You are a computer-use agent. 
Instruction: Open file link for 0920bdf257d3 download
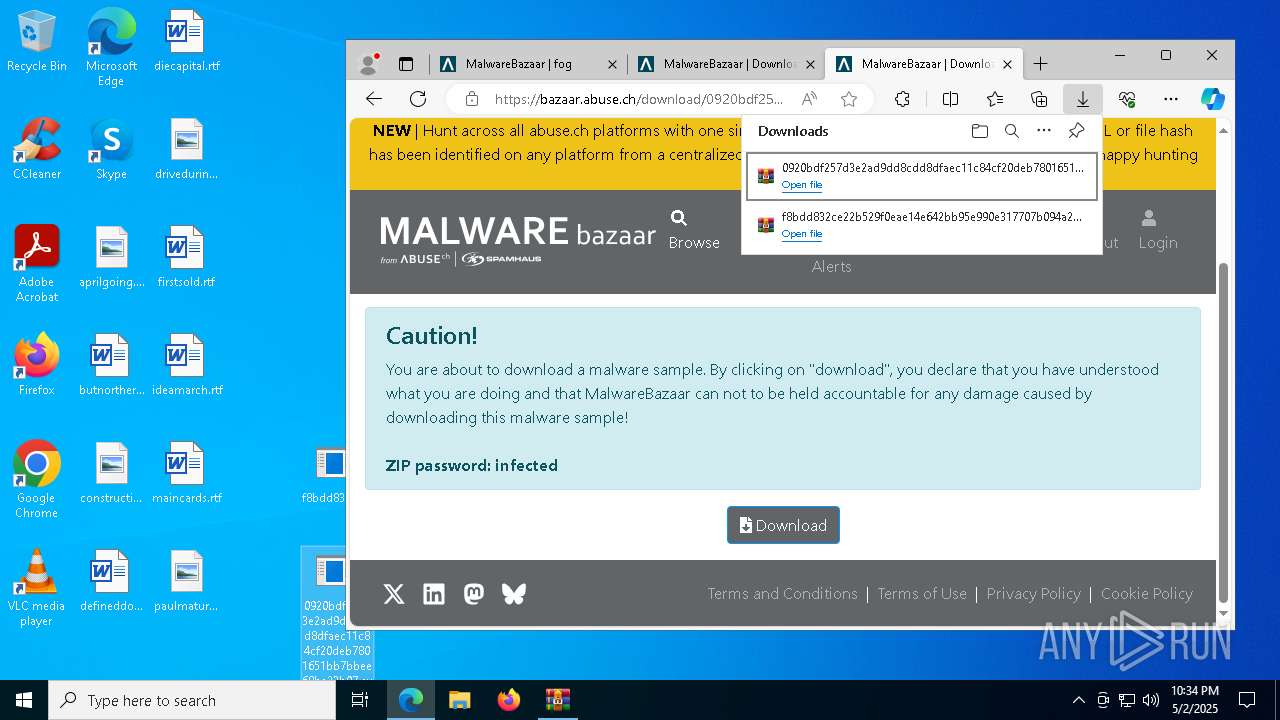(802, 185)
